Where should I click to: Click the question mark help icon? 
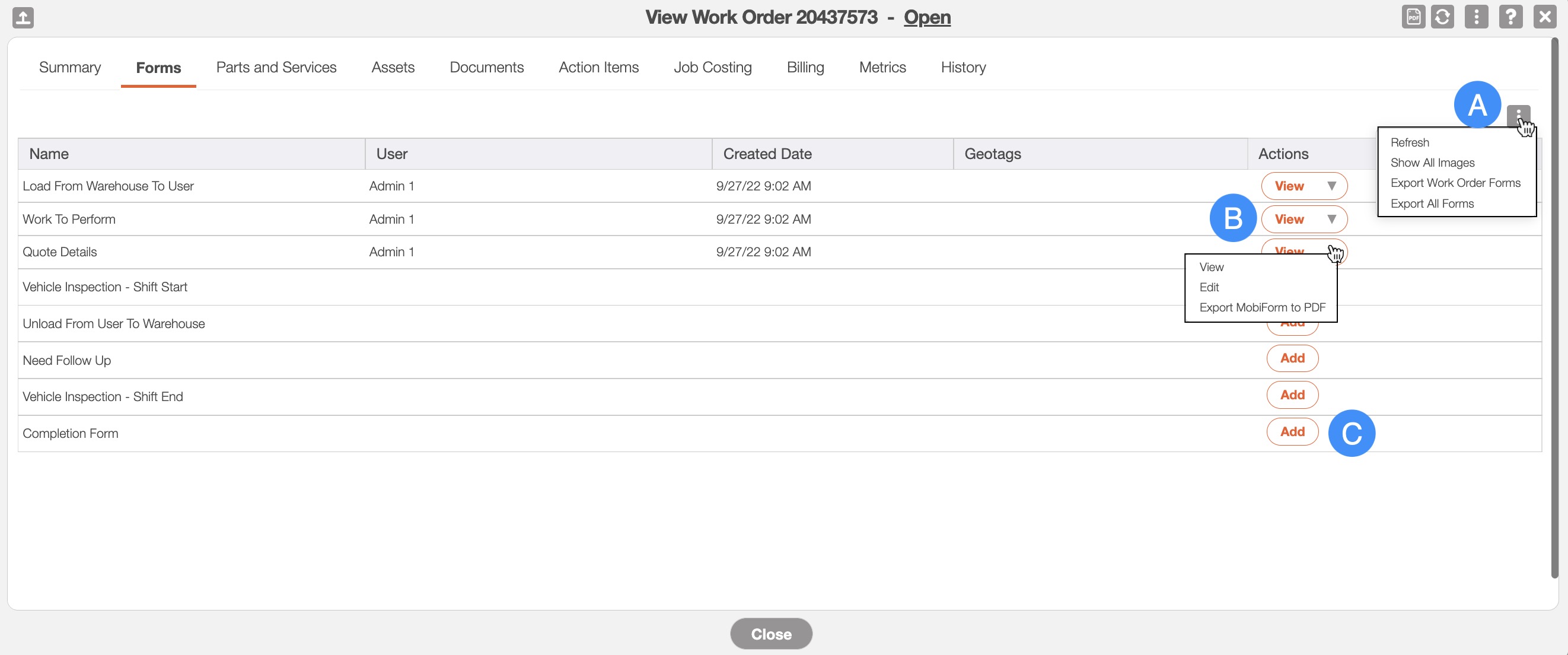[x=1510, y=17]
